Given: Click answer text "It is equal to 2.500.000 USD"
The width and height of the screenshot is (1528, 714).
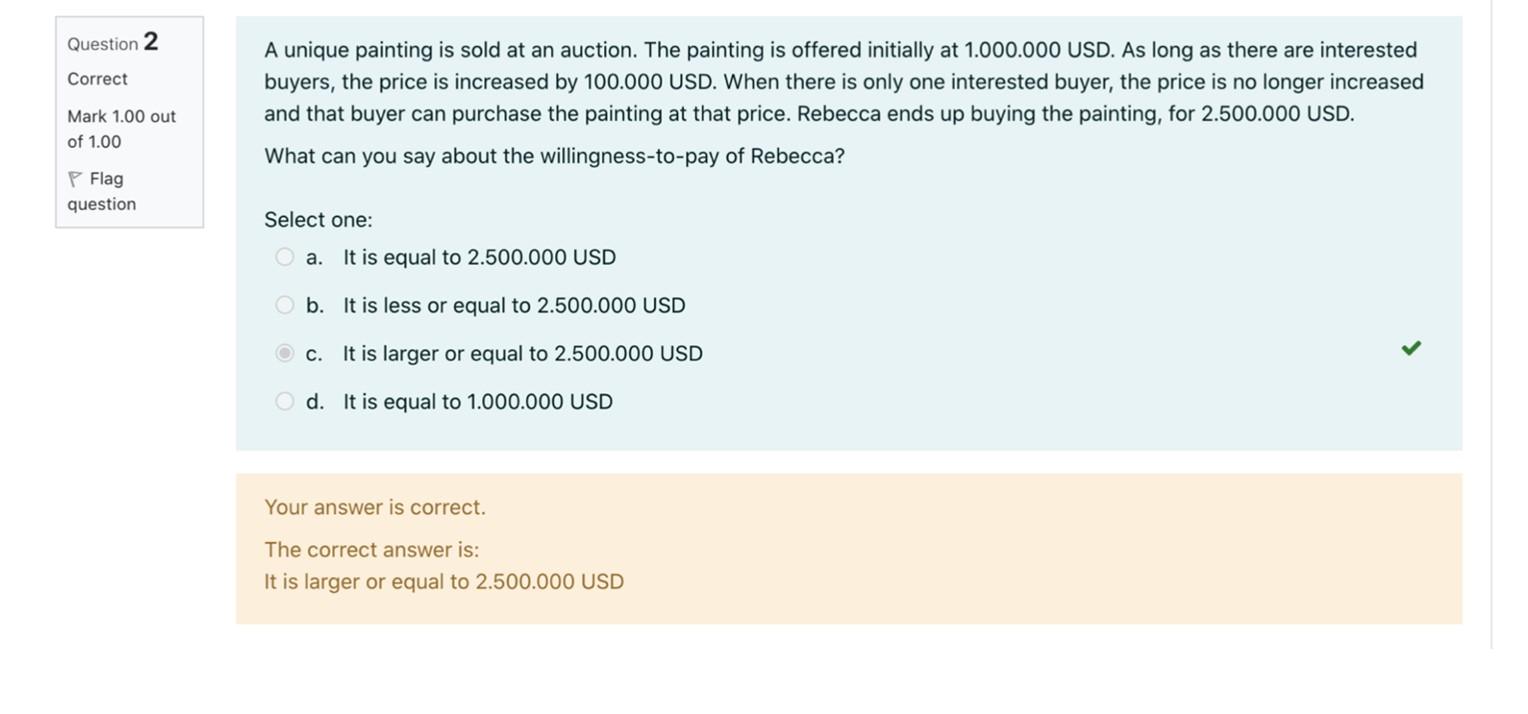Looking at the screenshot, I should 479,257.
